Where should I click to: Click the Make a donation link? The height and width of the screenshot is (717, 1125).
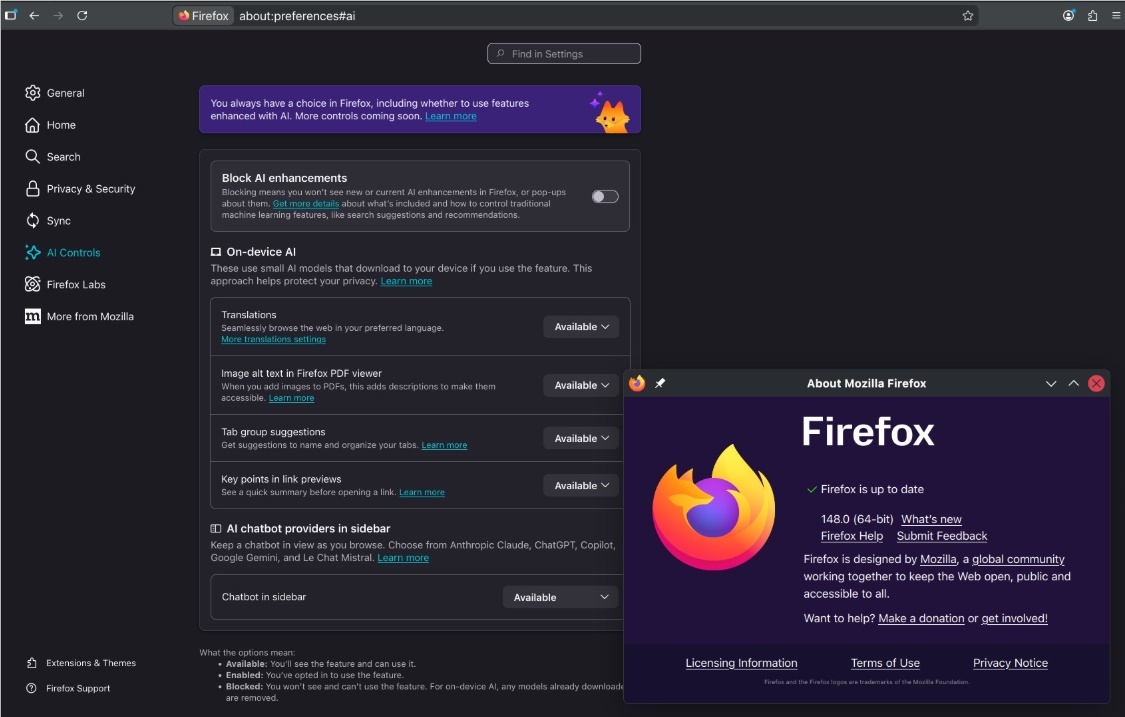[x=921, y=618]
